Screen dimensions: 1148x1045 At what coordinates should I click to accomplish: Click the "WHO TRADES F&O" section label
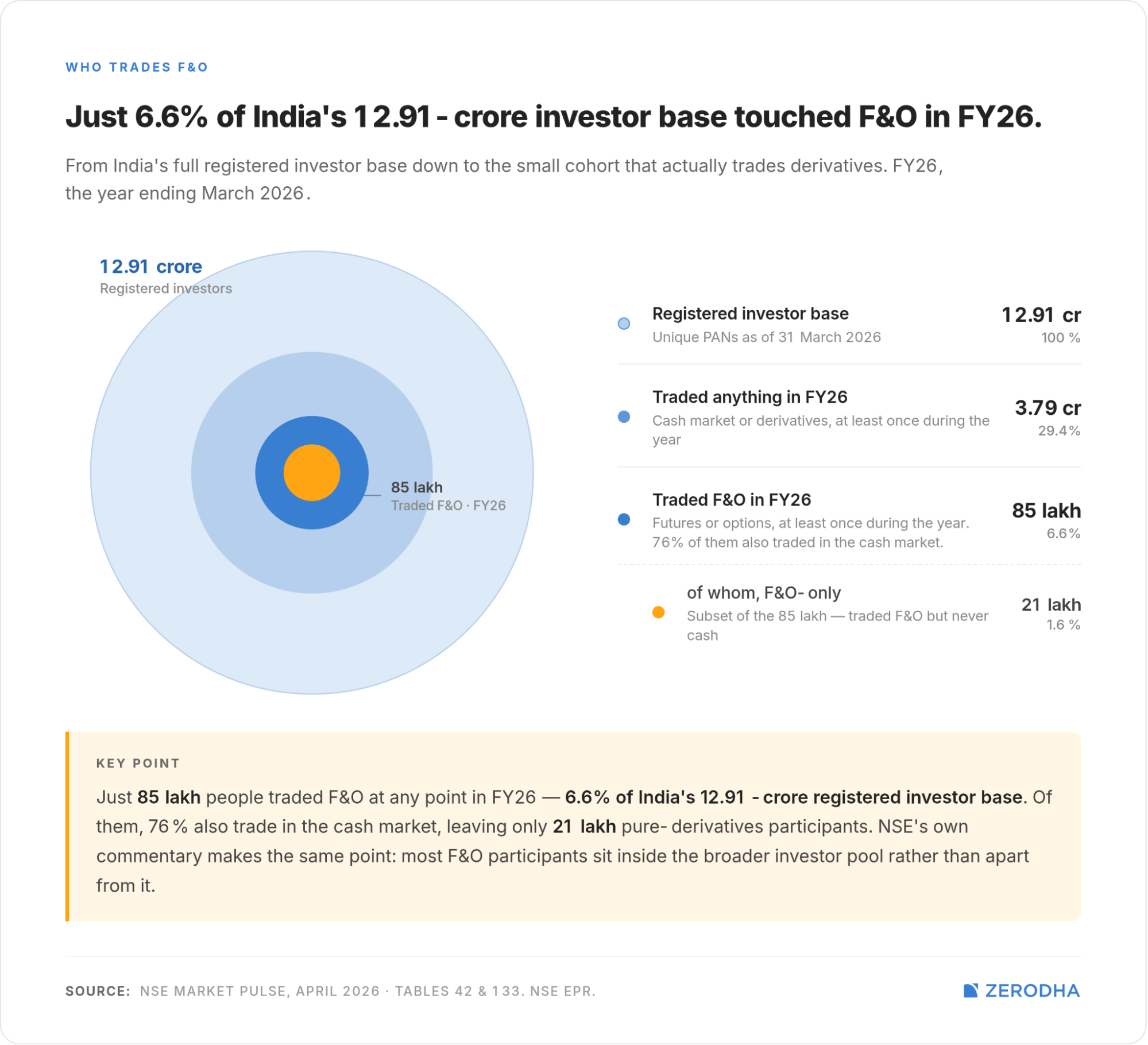[x=137, y=67]
